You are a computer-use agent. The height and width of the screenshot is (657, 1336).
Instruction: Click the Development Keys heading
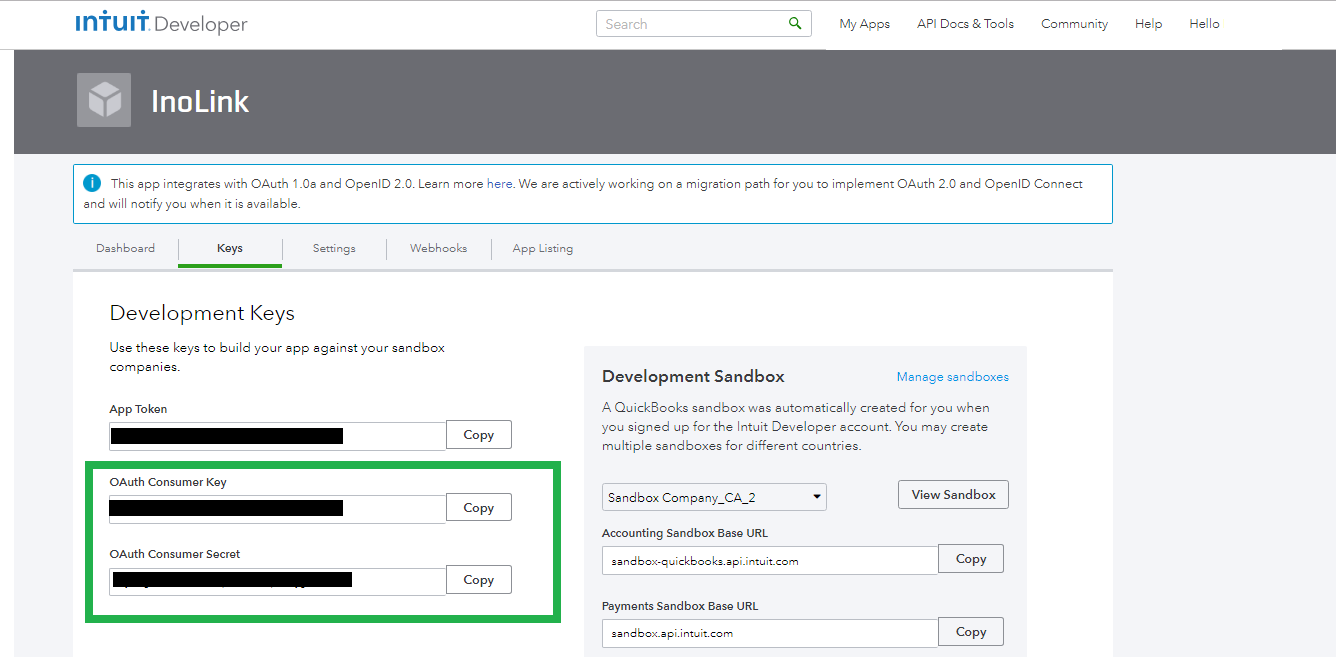[x=202, y=313]
